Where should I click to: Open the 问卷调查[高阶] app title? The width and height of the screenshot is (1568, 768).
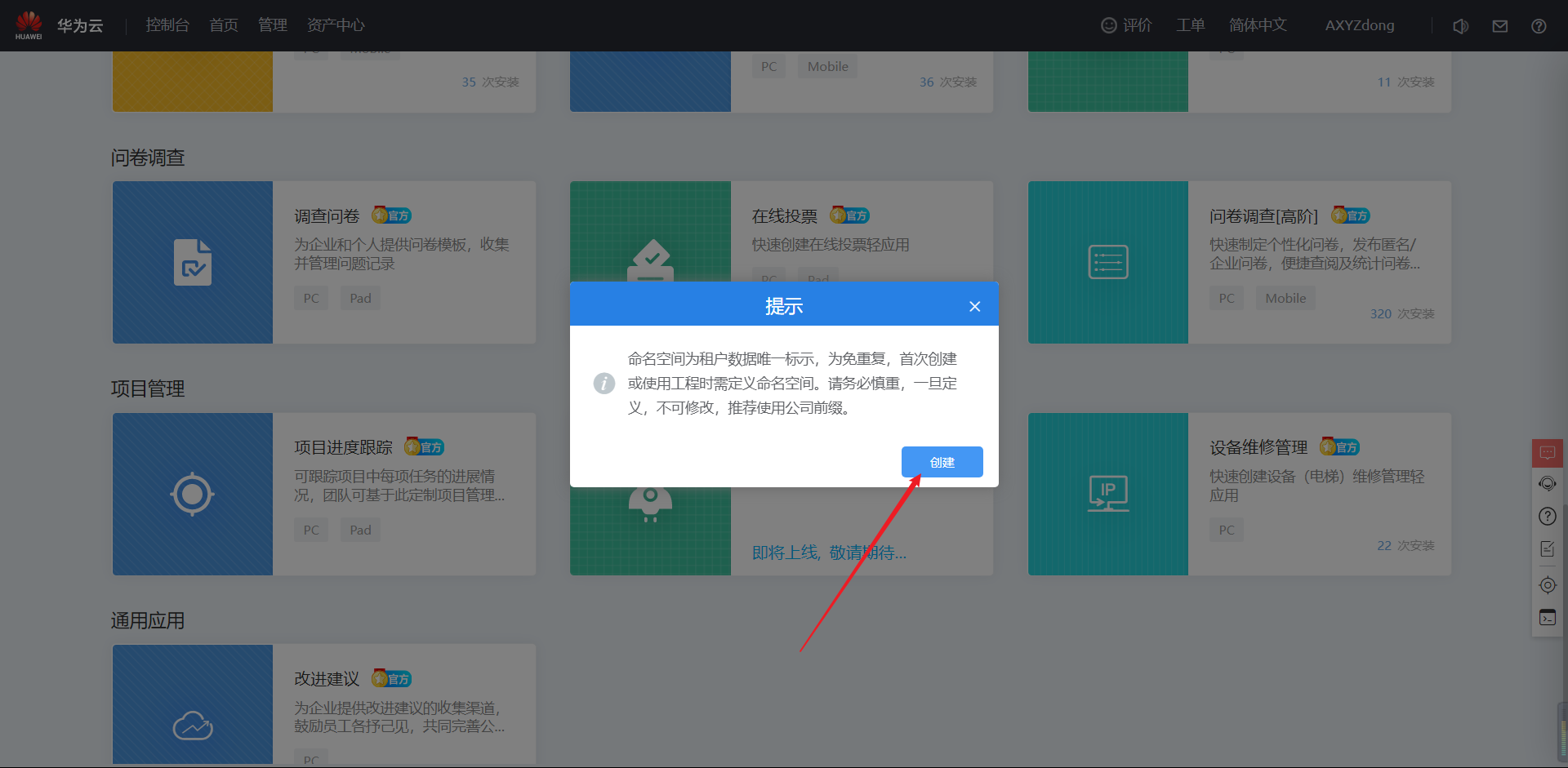1263,216
